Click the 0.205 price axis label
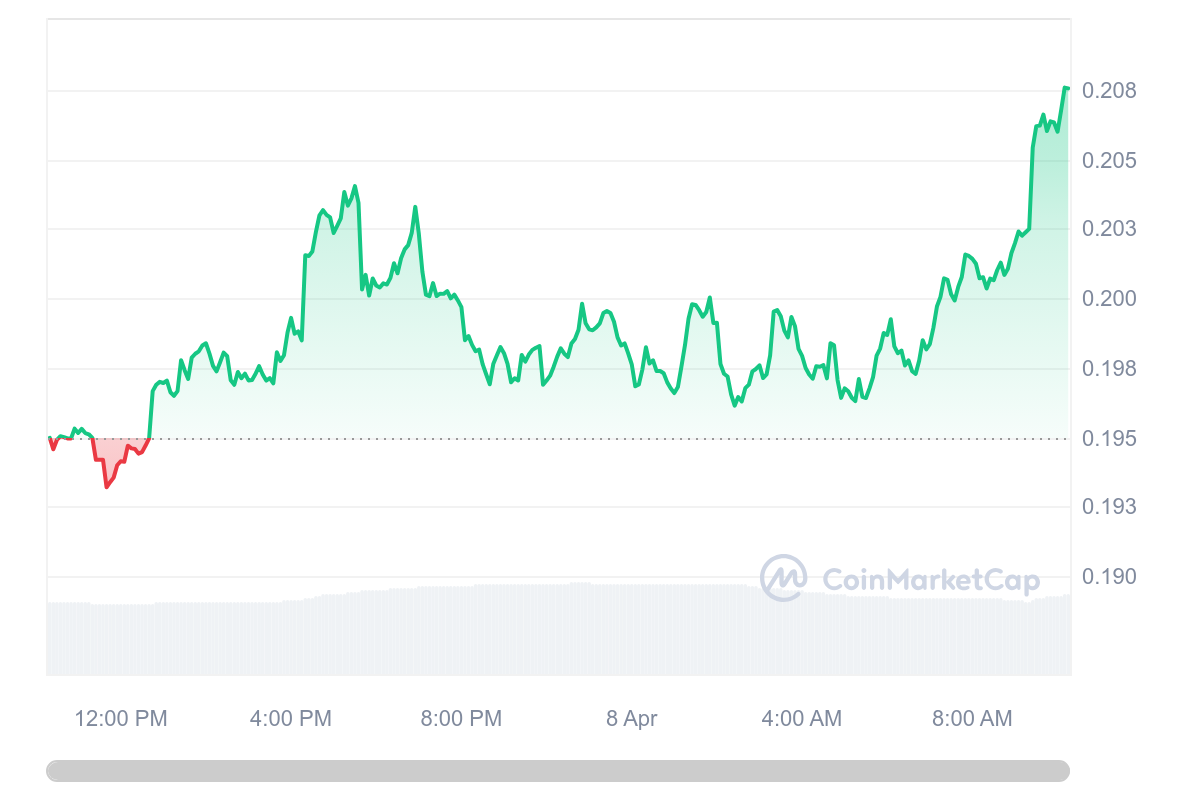1200x800 pixels. coord(1111,160)
